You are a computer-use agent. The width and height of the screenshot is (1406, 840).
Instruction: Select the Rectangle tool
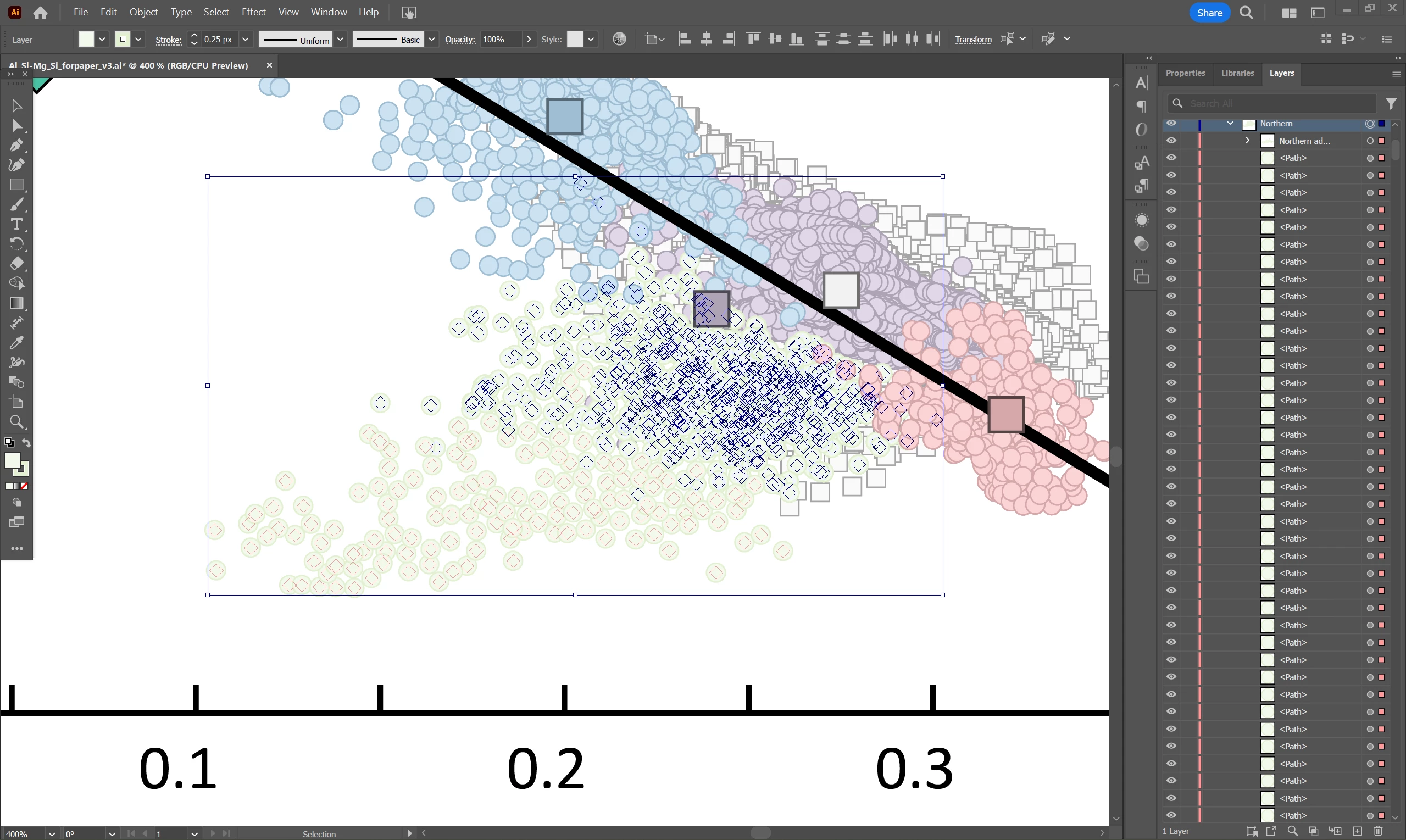click(16, 185)
